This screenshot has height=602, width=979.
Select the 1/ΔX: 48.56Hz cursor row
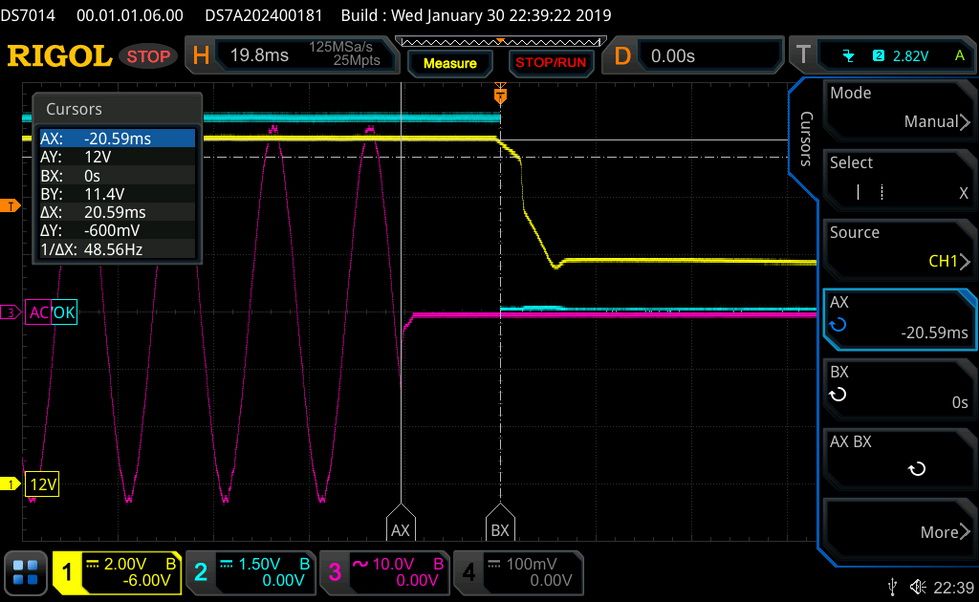[x=117, y=249]
